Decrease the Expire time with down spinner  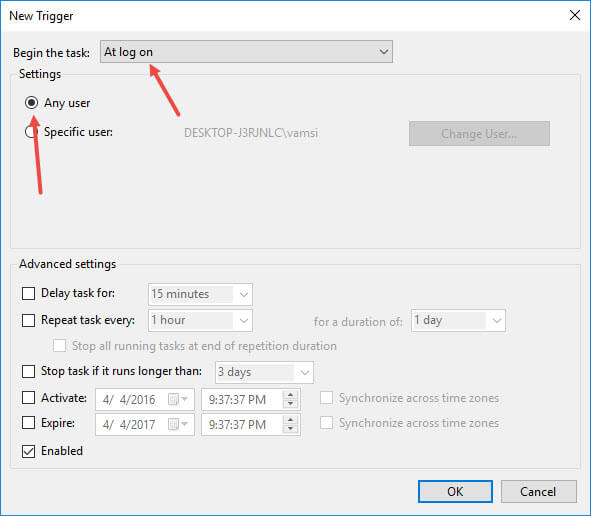290,429
